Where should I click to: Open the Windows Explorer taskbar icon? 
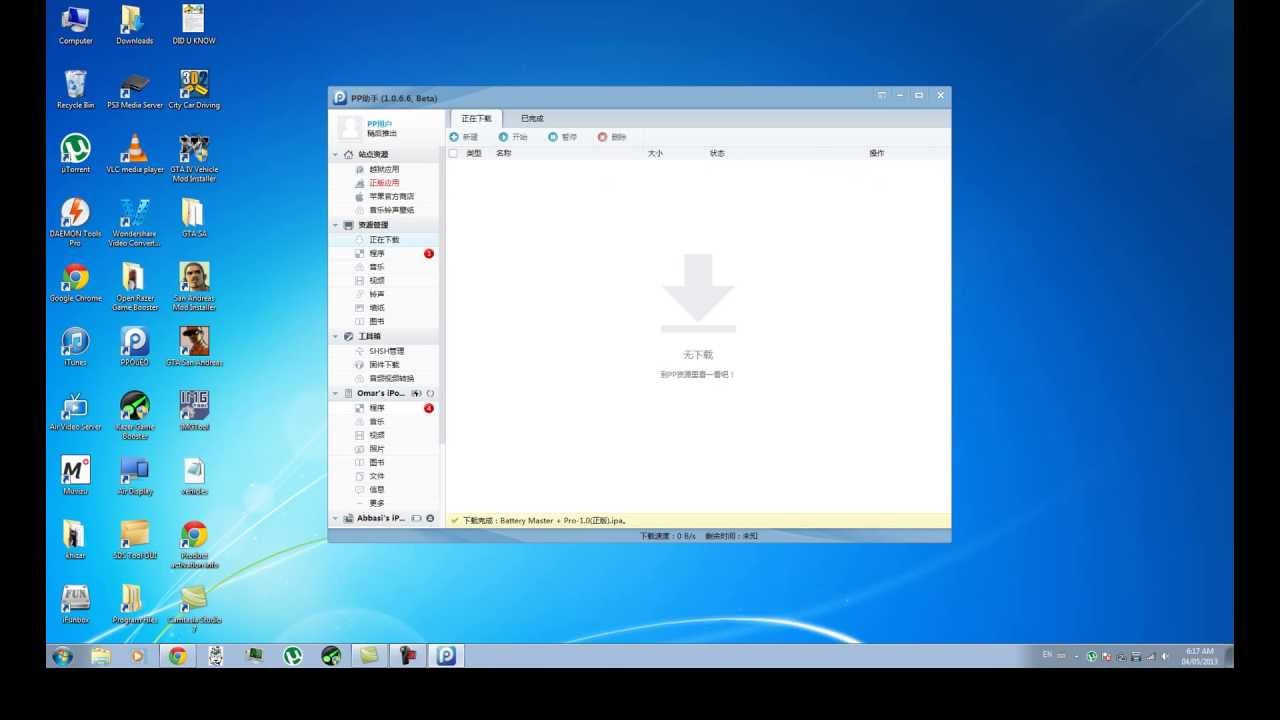click(101, 656)
